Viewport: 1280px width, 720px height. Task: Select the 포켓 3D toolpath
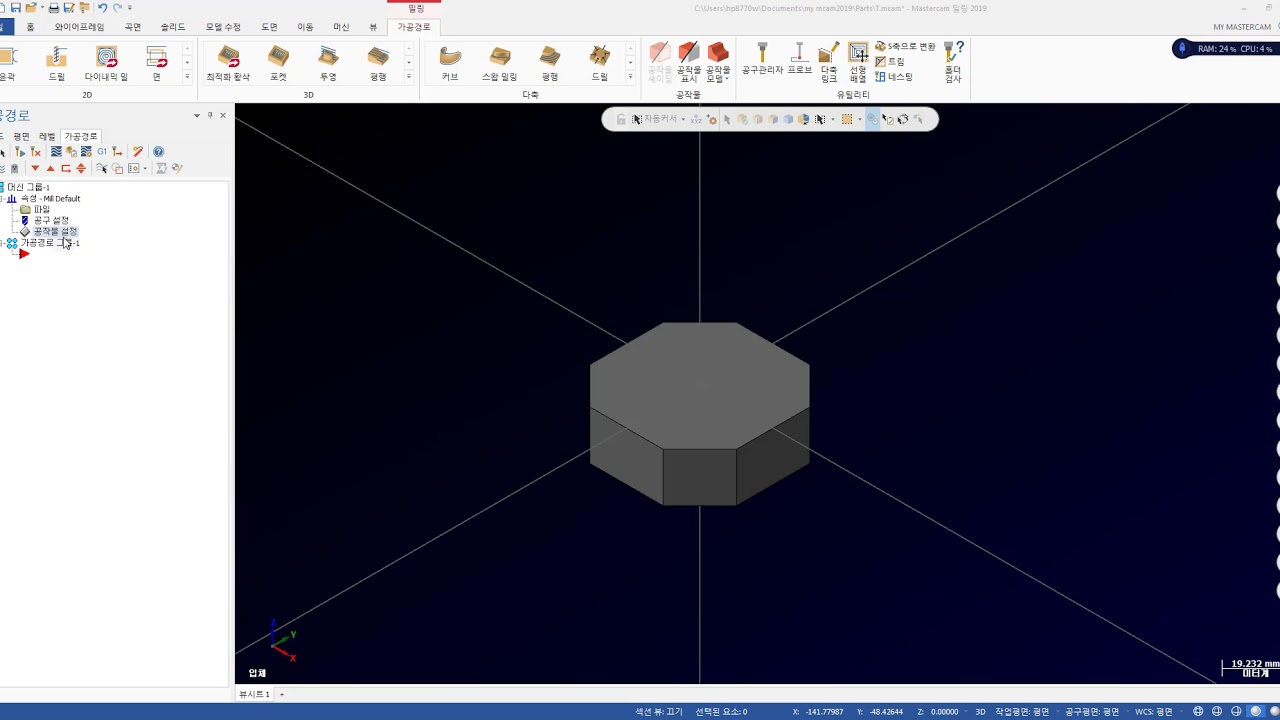coord(278,63)
